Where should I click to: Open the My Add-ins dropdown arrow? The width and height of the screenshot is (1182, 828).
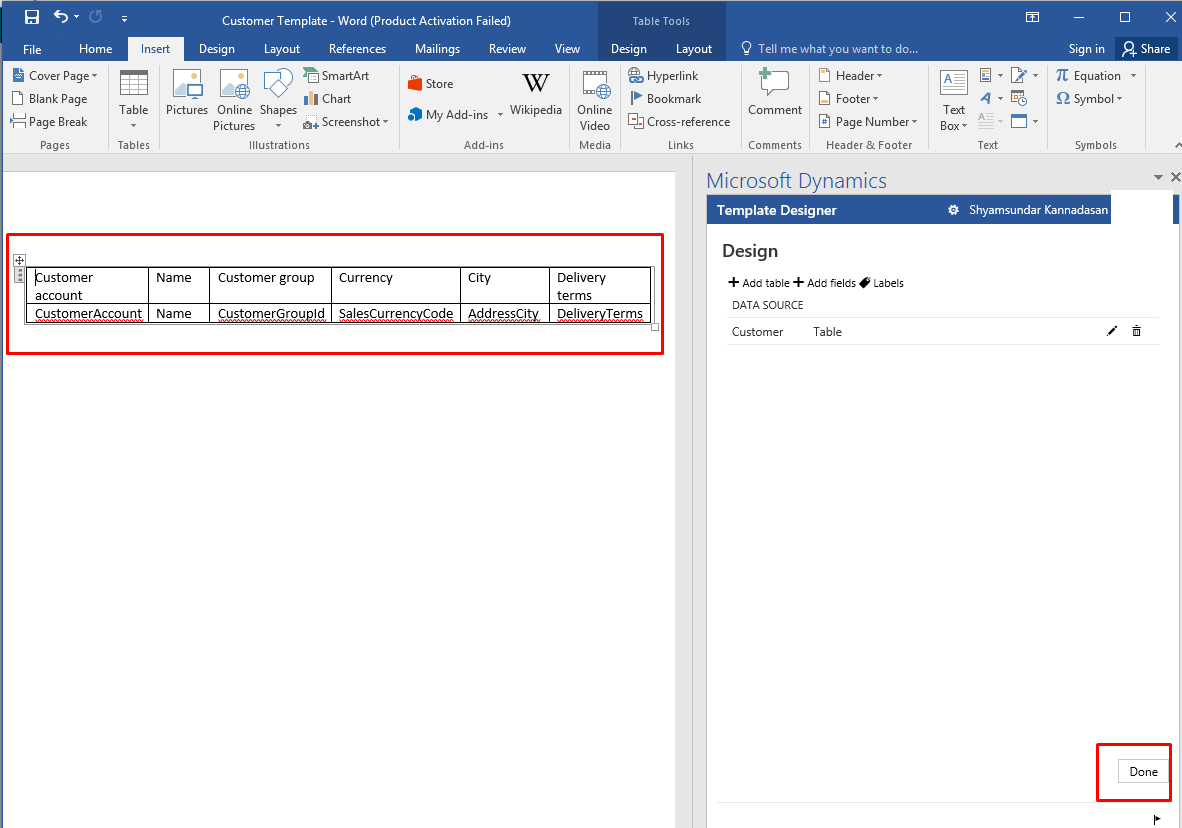[x=500, y=115]
